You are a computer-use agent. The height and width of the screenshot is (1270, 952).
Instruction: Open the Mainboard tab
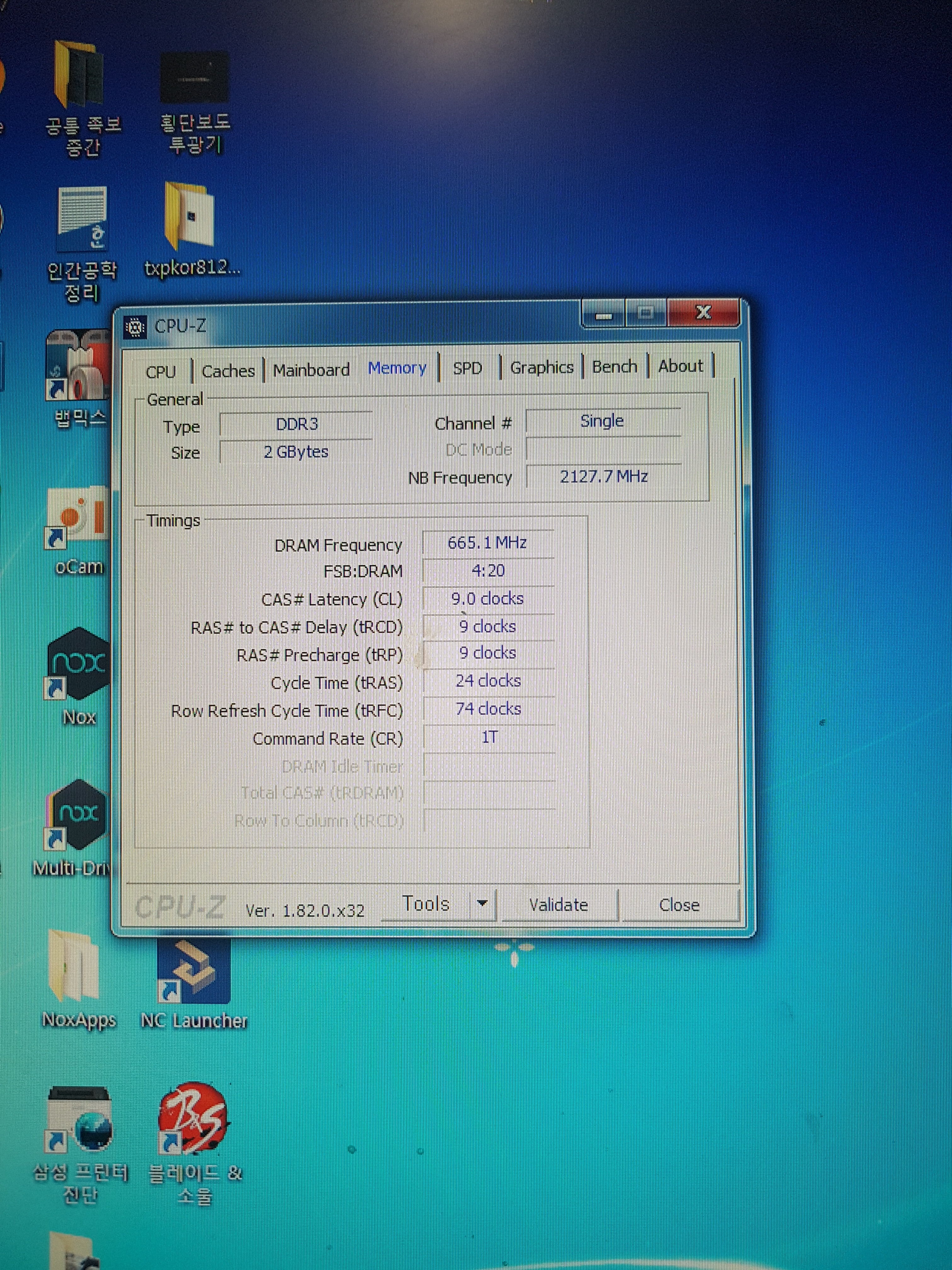(x=312, y=370)
